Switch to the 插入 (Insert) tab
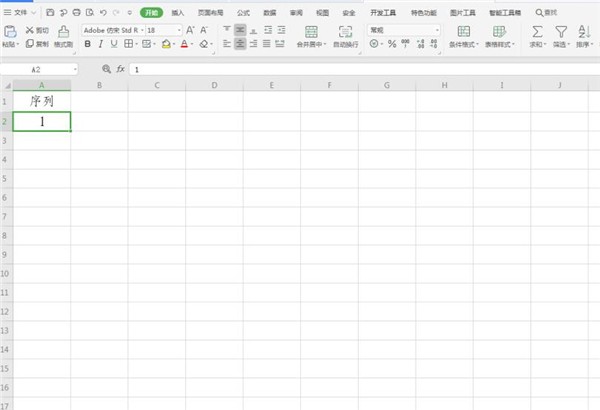This screenshot has width=600, height=410. (177, 13)
